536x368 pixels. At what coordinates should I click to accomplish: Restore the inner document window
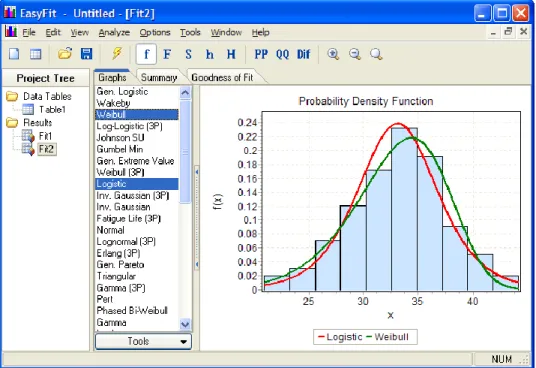(x=508, y=32)
